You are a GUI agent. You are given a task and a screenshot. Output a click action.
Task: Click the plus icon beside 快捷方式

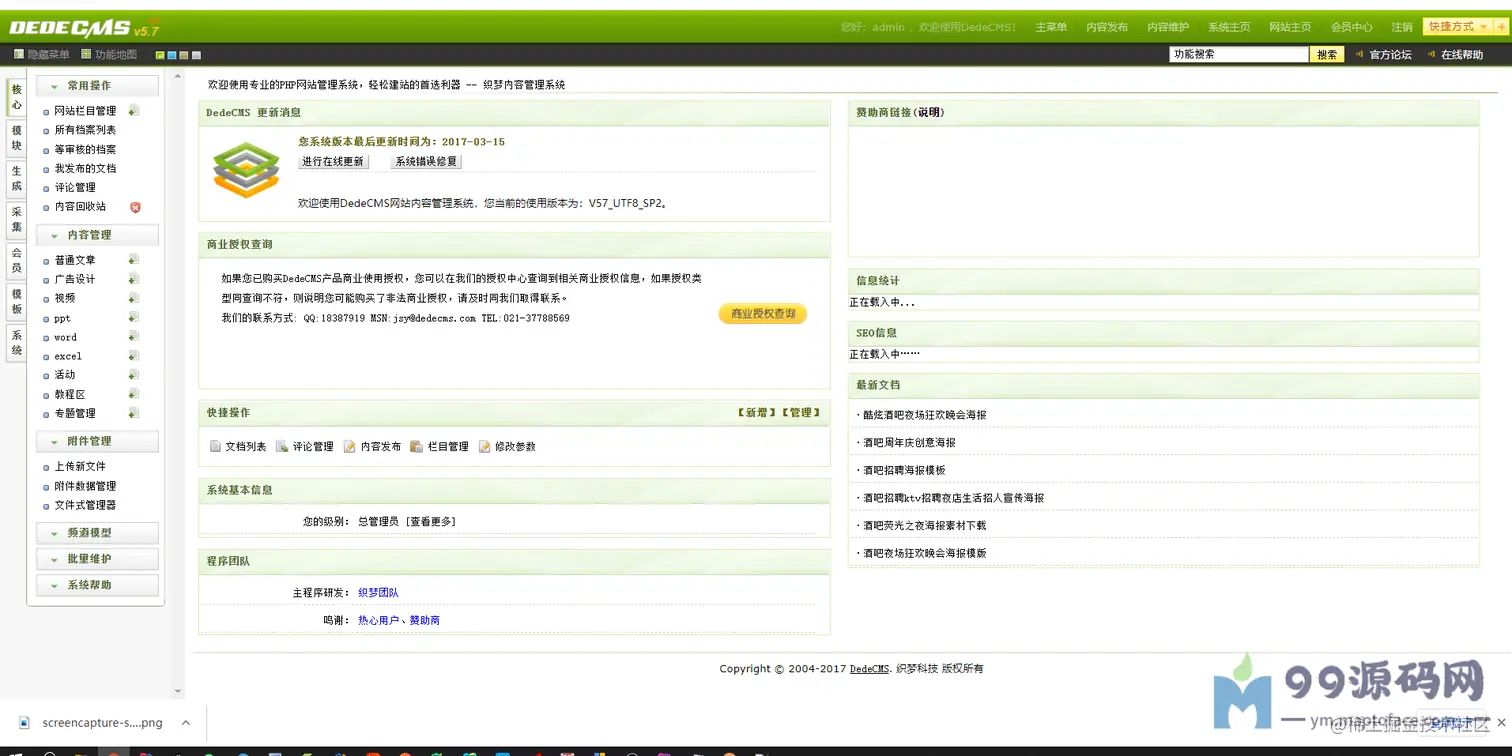[1500, 27]
